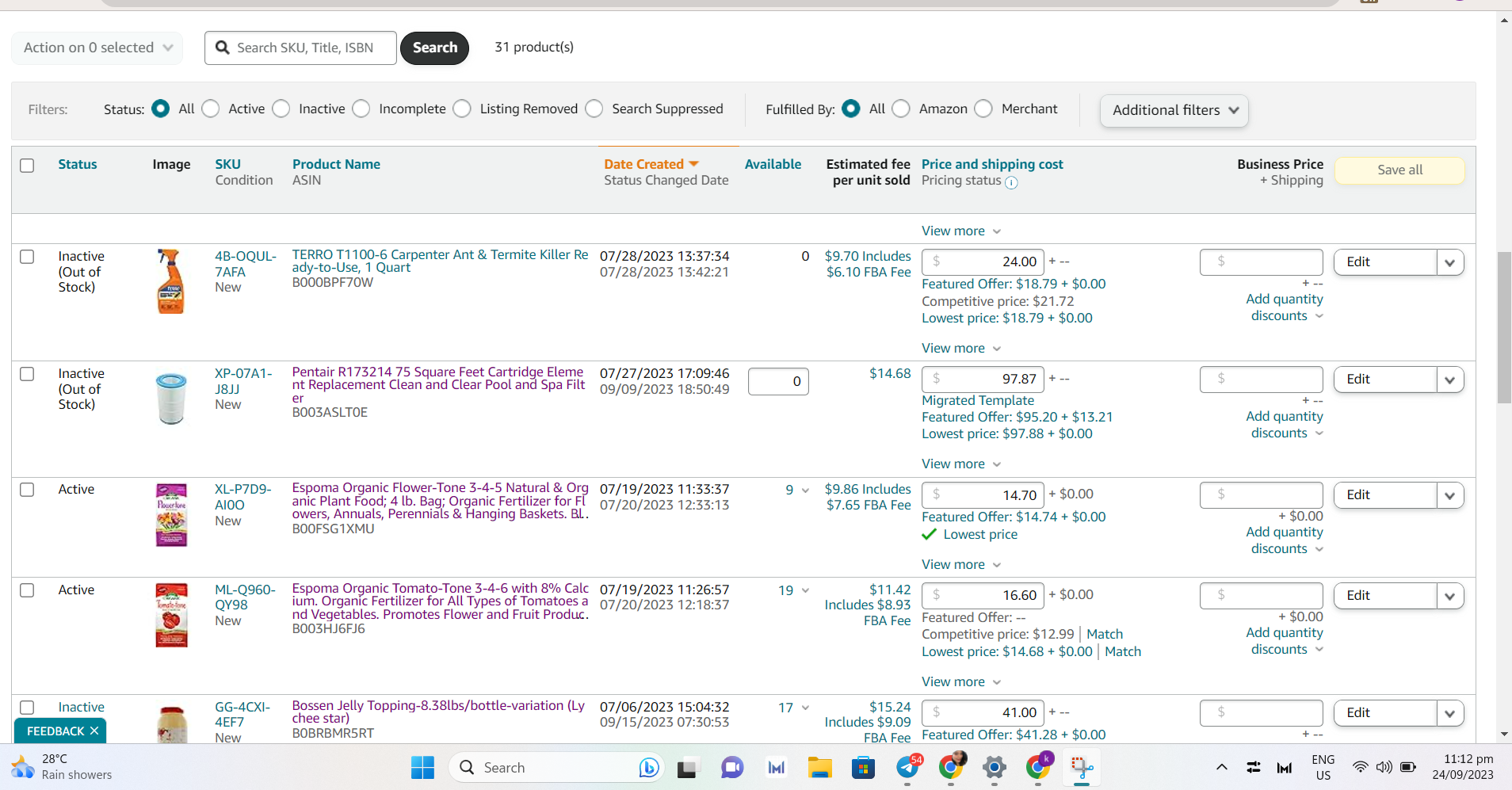This screenshot has height=790, width=1512.
Task: Open File Explorer from the taskbar
Action: tap(819, 767)
